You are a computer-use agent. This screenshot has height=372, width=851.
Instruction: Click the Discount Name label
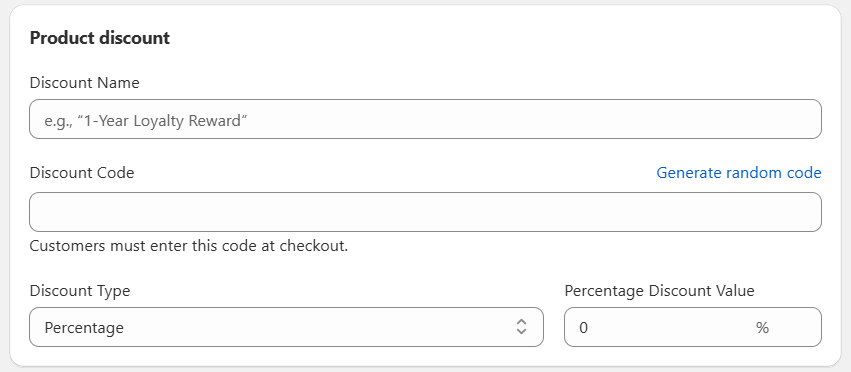[x=85, y=83]
